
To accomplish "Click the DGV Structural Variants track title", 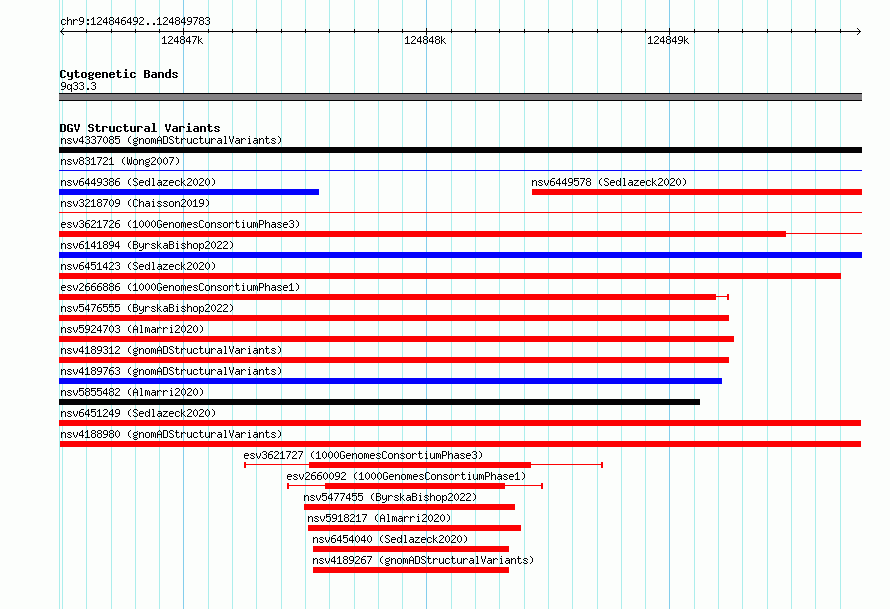I will pos(140,128).
